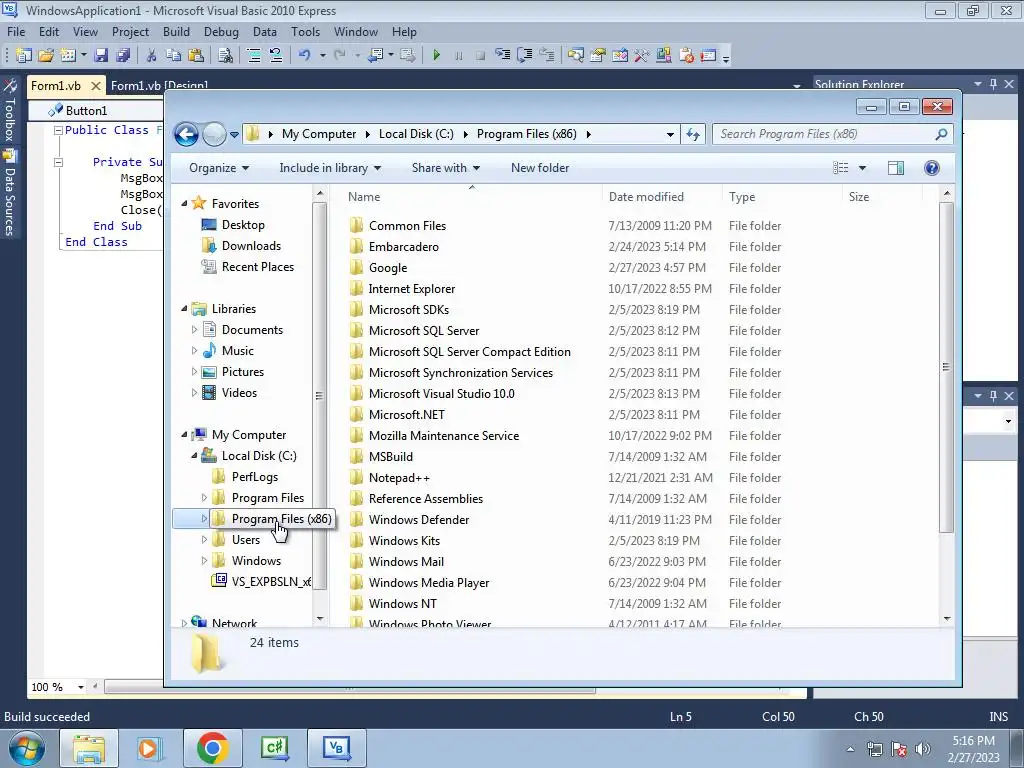The height and width of the screenshot is (768, 1024).
Task: Click Refresh button beside address bar
Action: (693, 135)
